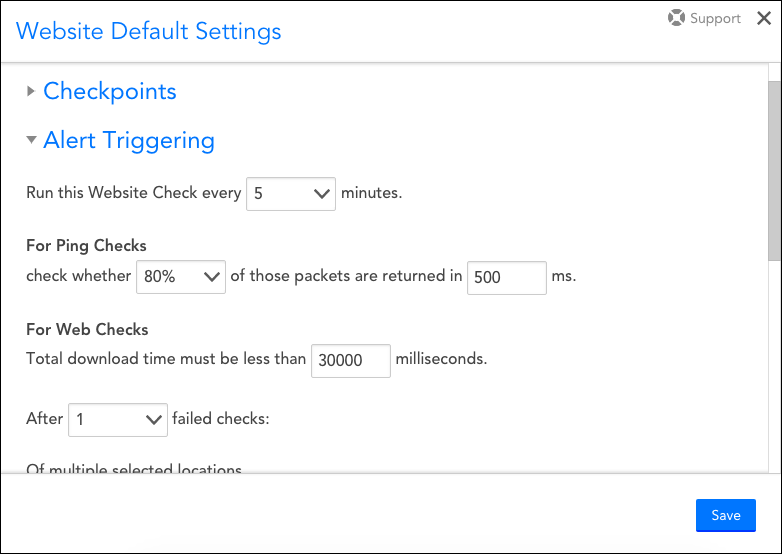This screenshot has height=554, width=782.
Task: Click the chevron on the 5 minutes dropdown
Action: pyautogui.click(x=321, y=193)
